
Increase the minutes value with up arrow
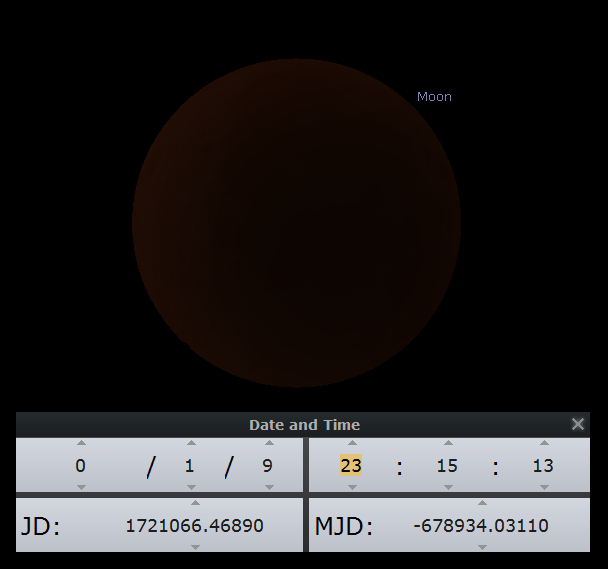[448, 443]
